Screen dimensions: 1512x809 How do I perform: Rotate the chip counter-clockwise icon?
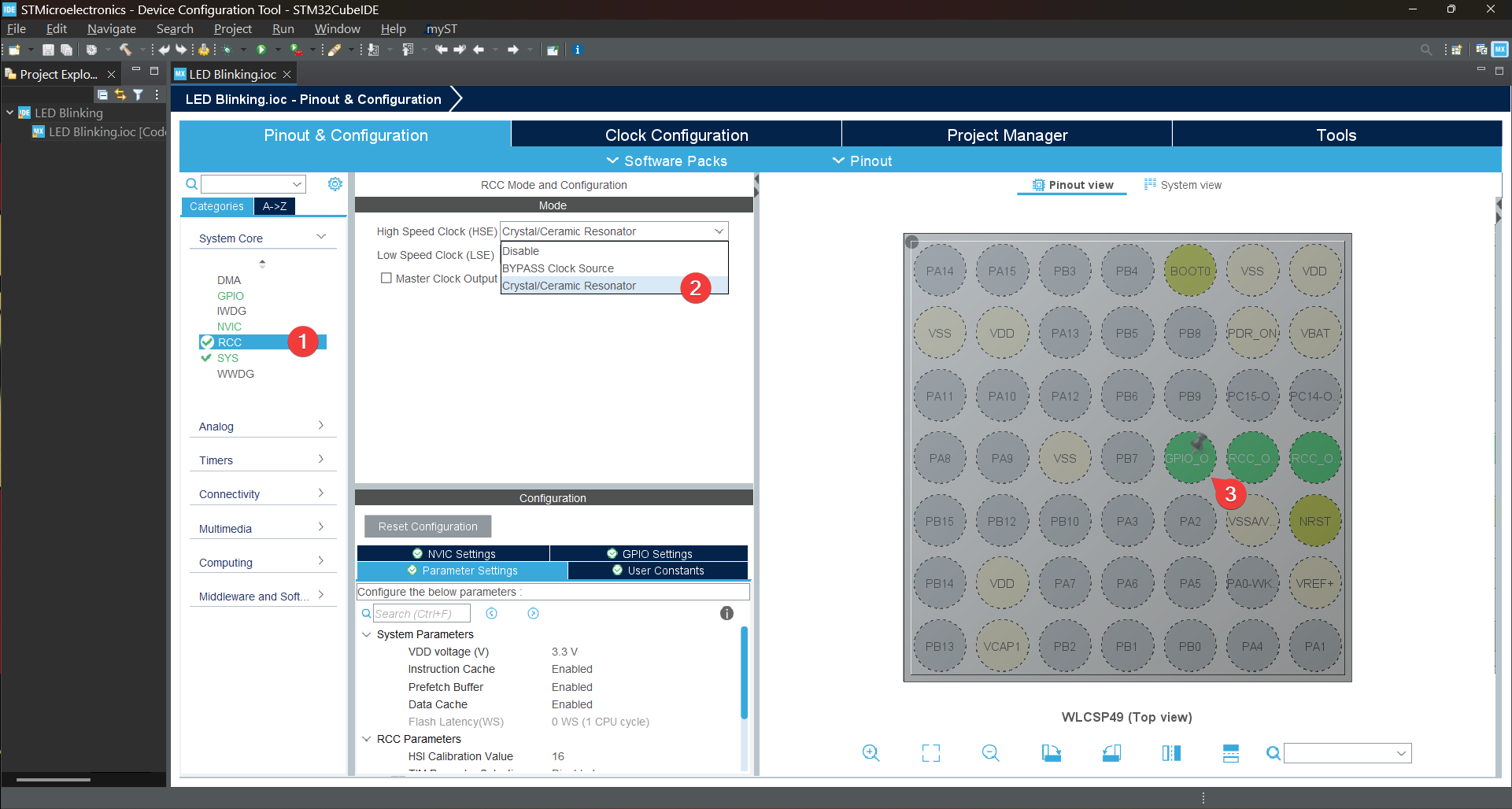click(x=1111, y=753)
